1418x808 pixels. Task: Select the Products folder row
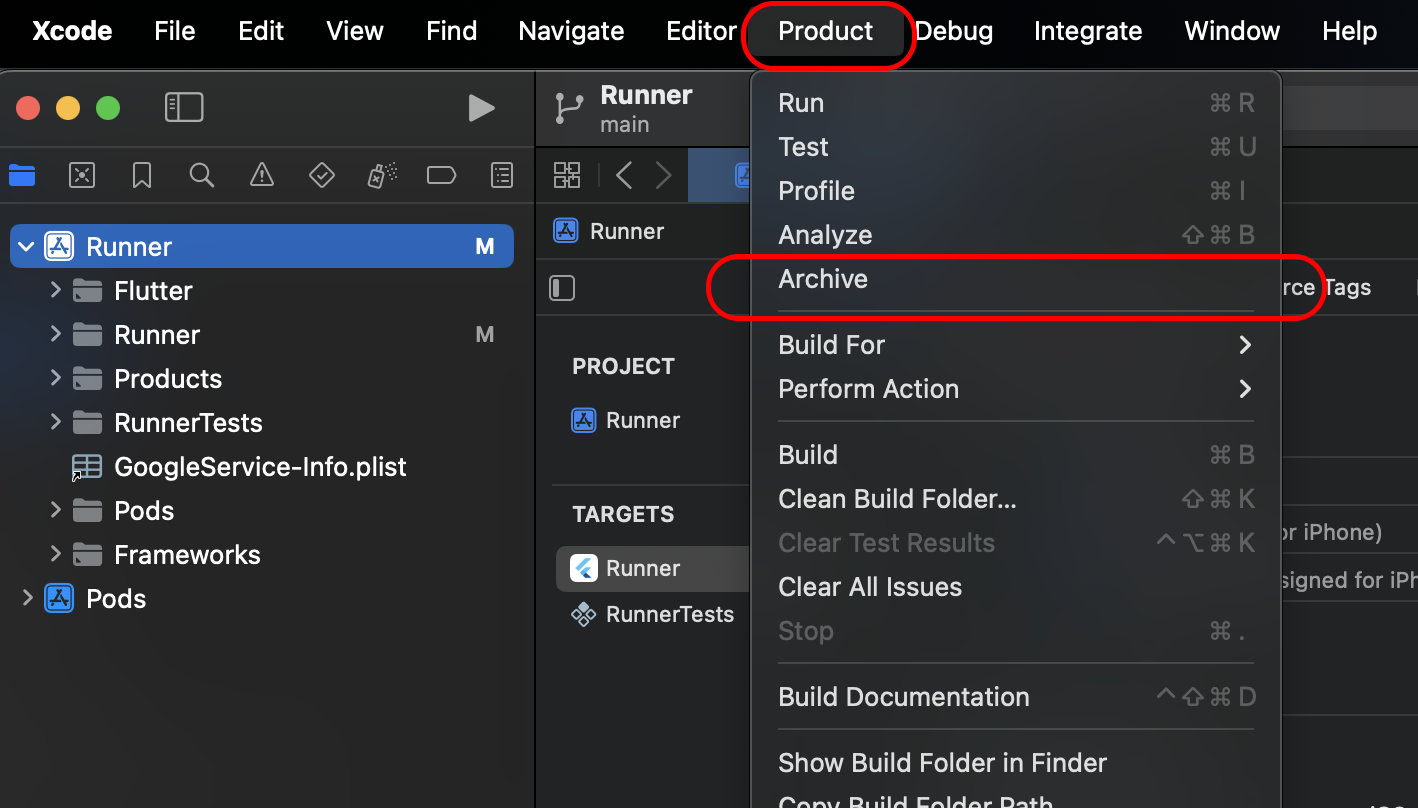(262, 379)
